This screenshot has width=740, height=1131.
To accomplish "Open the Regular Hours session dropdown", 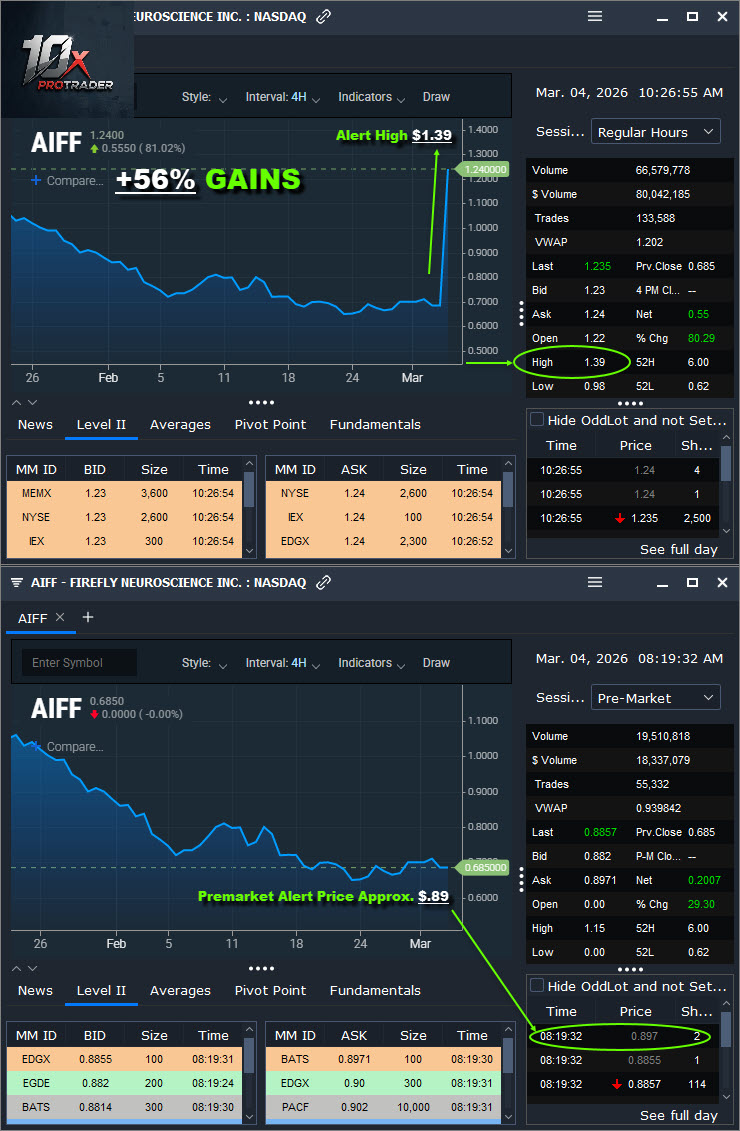I will 655,132.
